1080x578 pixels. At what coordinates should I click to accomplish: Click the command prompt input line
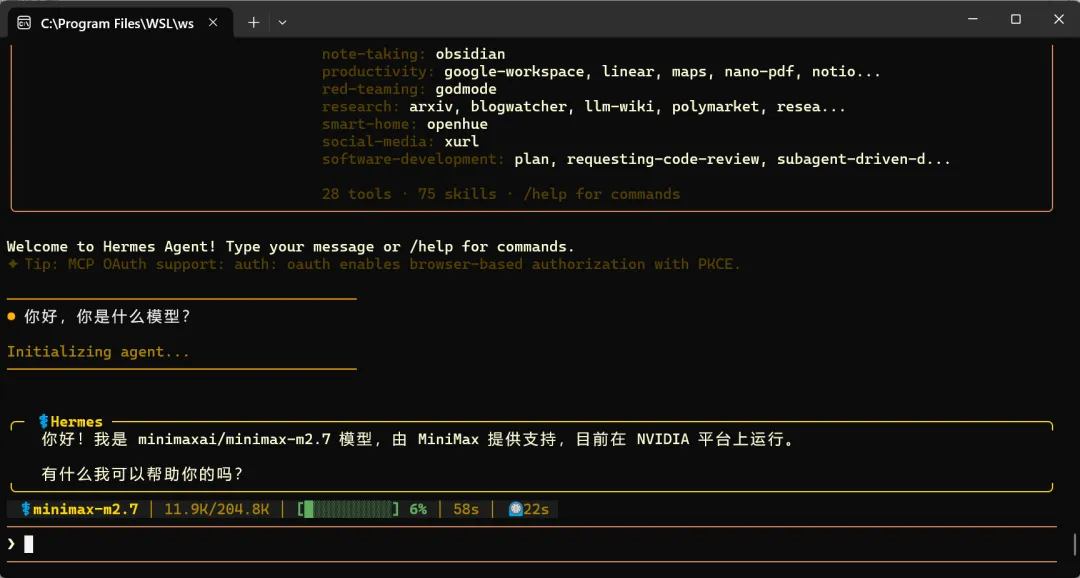point(532,544)
